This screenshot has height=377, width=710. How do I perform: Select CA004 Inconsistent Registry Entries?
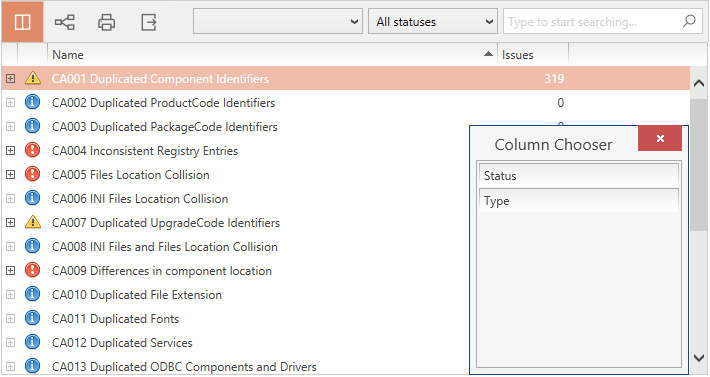click(145, 151)
